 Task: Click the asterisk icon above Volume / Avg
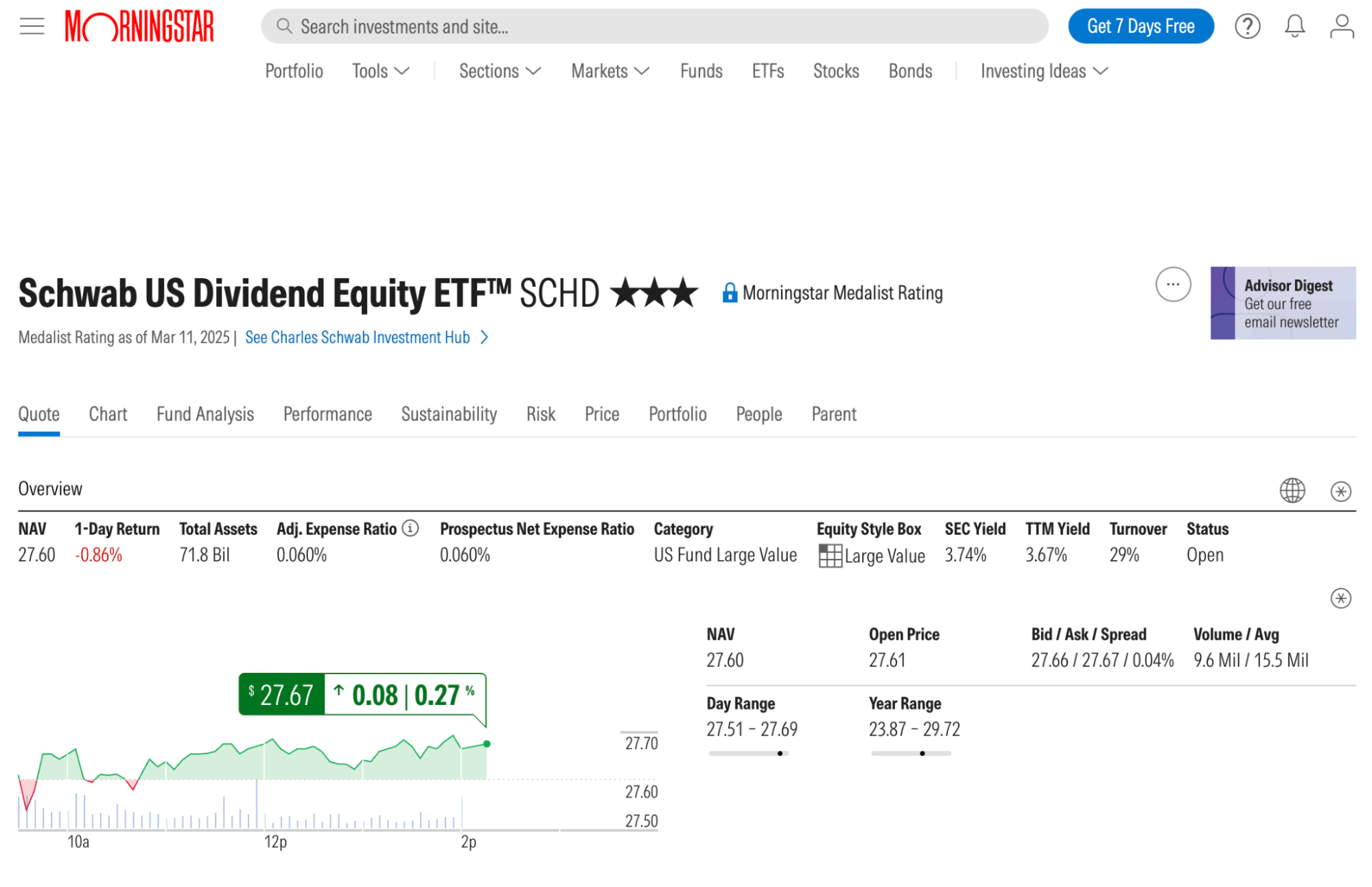(x=1340, y=598)
